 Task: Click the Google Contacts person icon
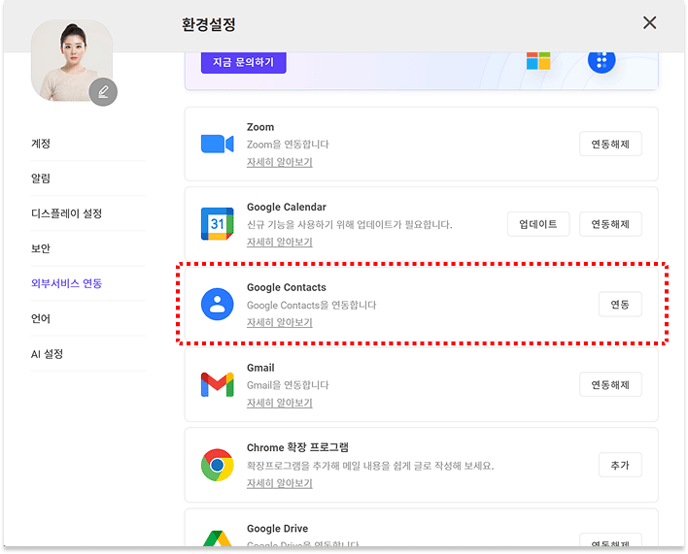(x=217, y=304)
